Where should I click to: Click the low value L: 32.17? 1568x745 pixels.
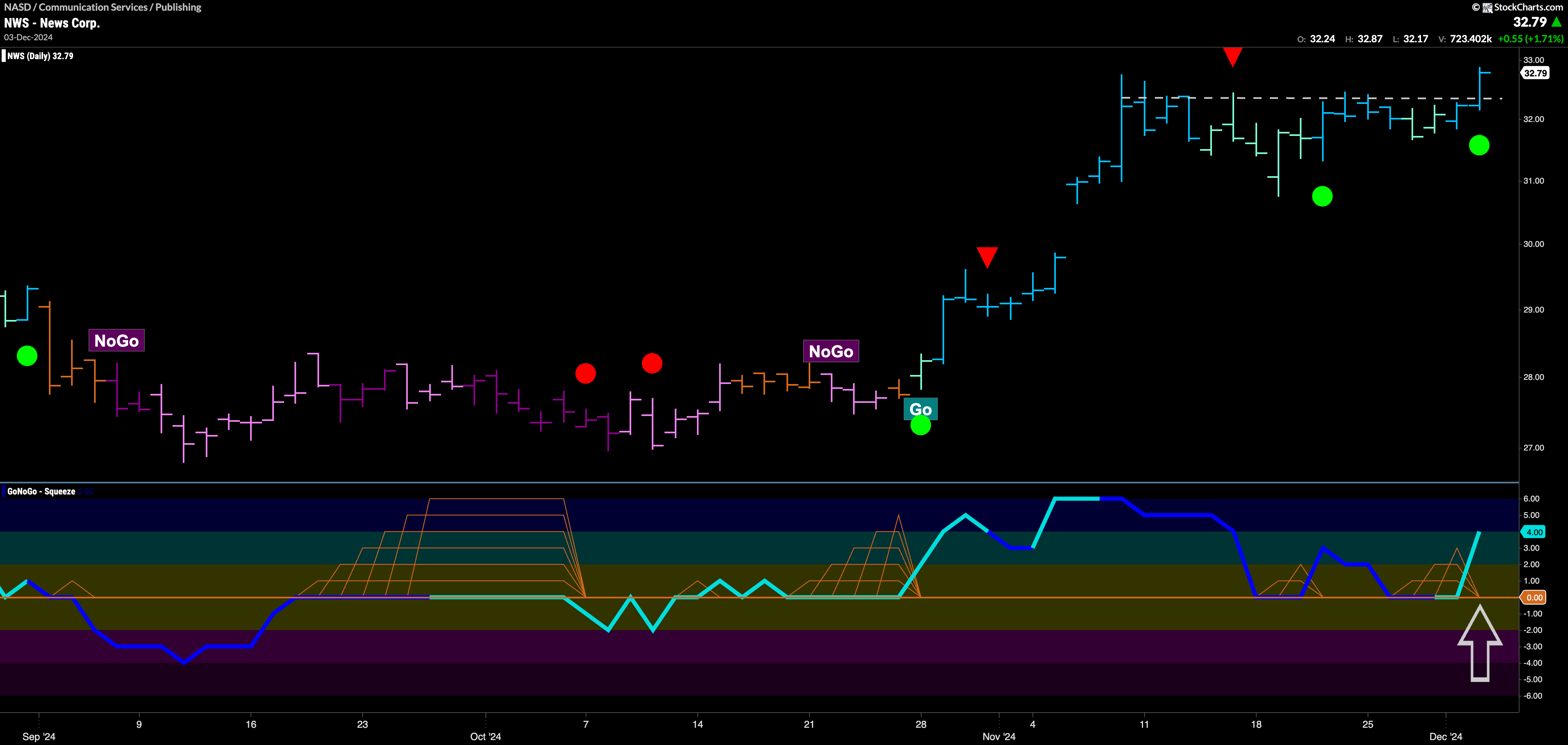1410,39
